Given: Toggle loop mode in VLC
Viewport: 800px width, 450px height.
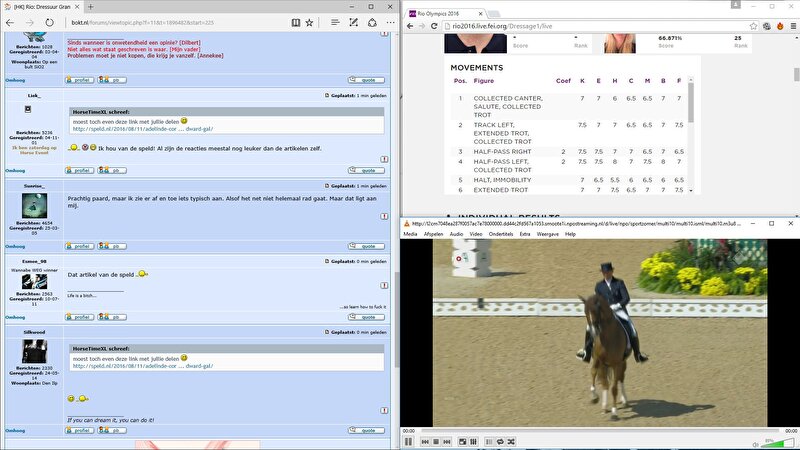Looking at the screenshot, I should [501, 442].
